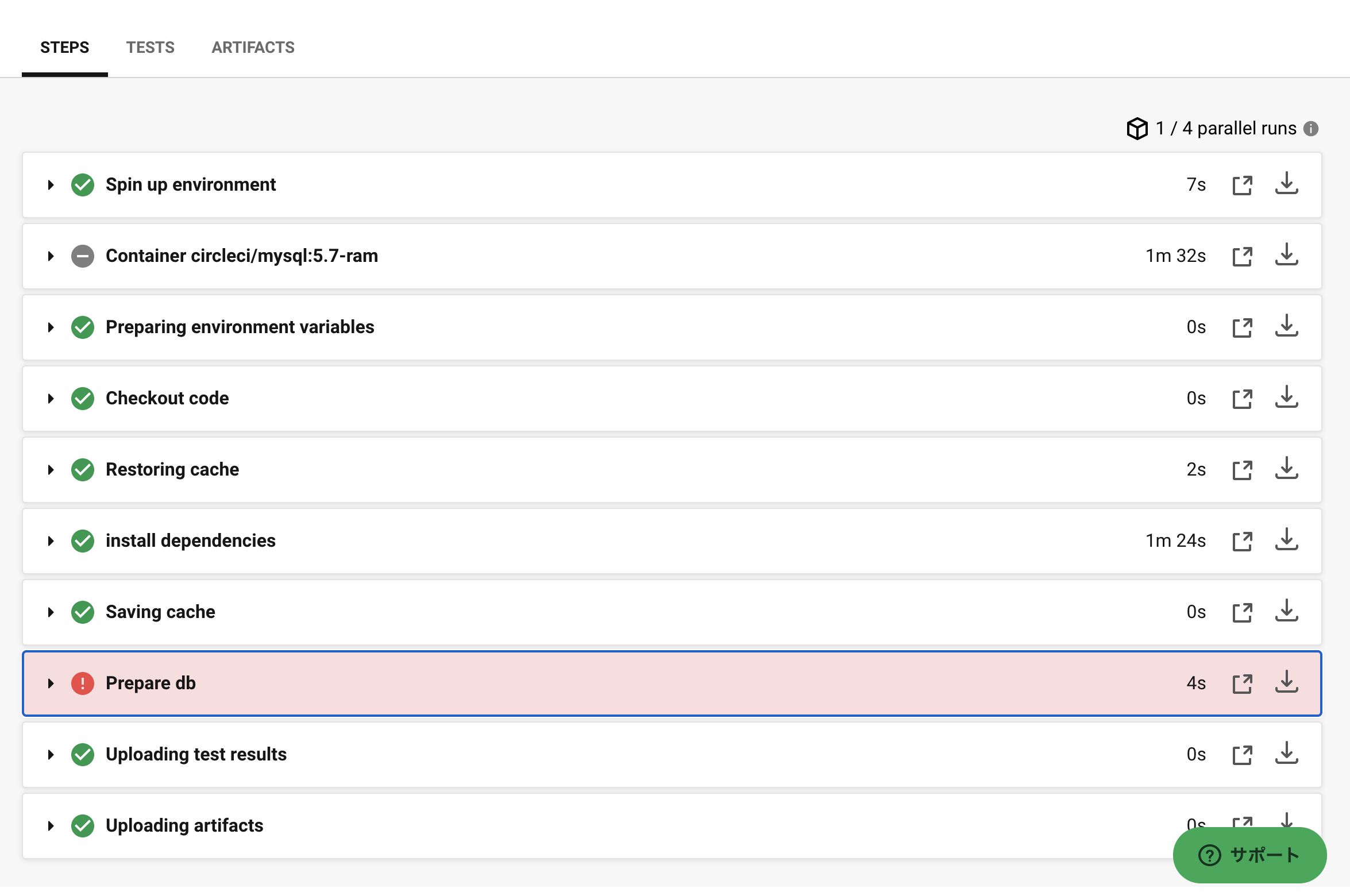Download the Checkout code step output
Screen dimensions: 1350x896
(1286, 398)
